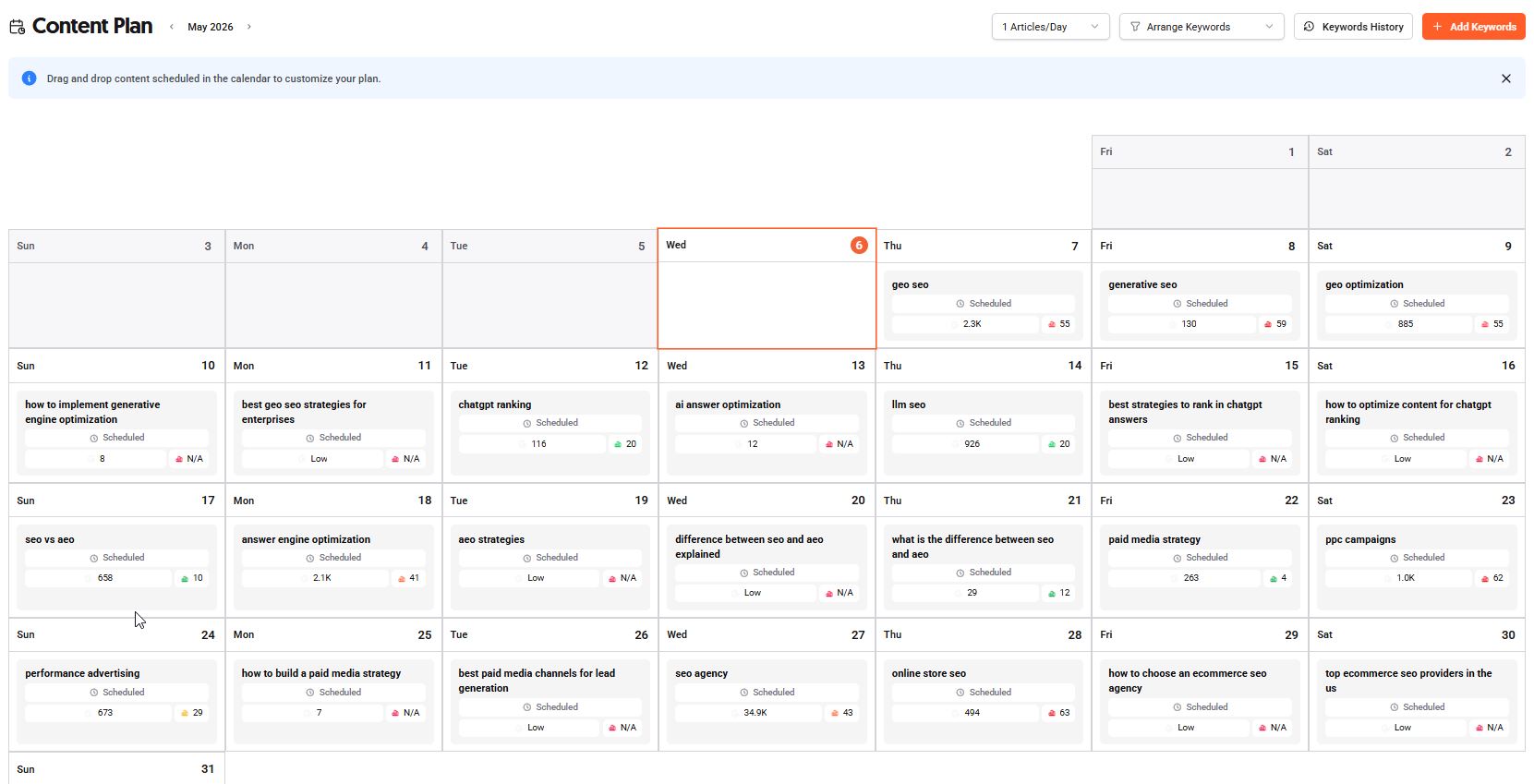The image size is (1534, 784).
Task: Click difficulty 10 icon on 'seo vs aeo'
Action: [x=185, y=578]
